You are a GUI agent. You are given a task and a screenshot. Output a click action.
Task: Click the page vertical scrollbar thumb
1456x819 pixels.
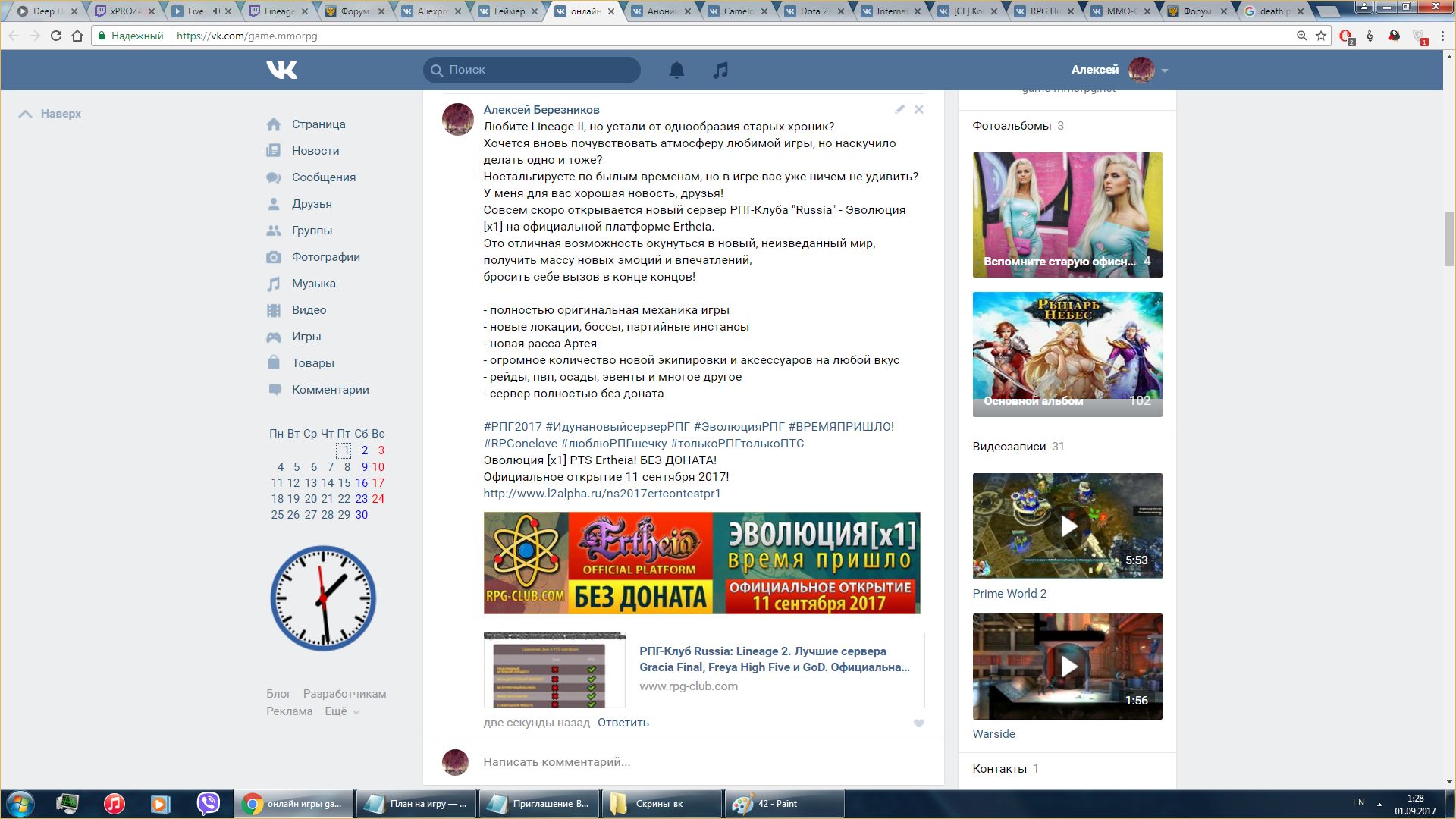pos(1449,239)
